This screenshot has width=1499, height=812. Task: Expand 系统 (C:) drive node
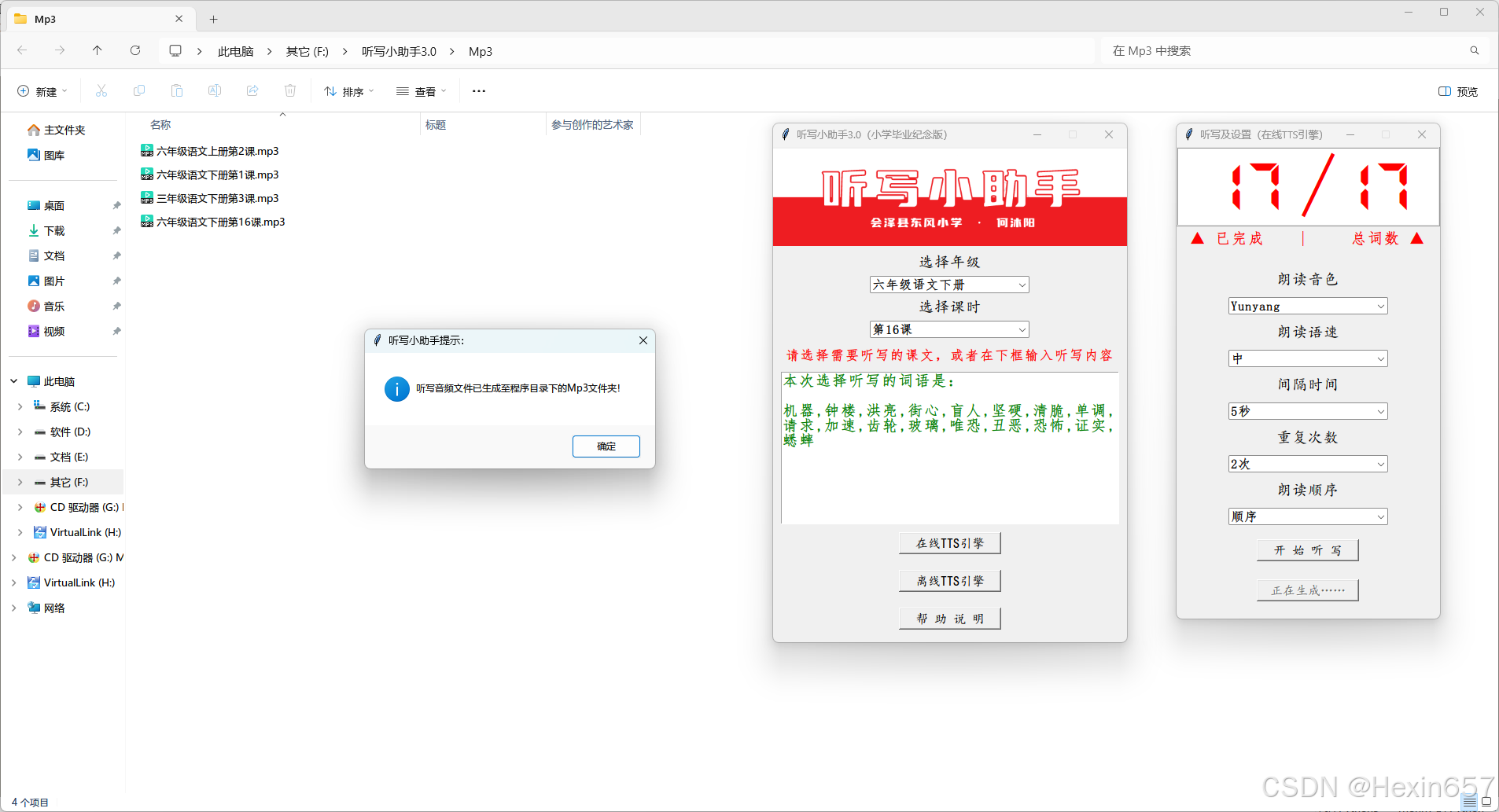click(x=20, y=406)
